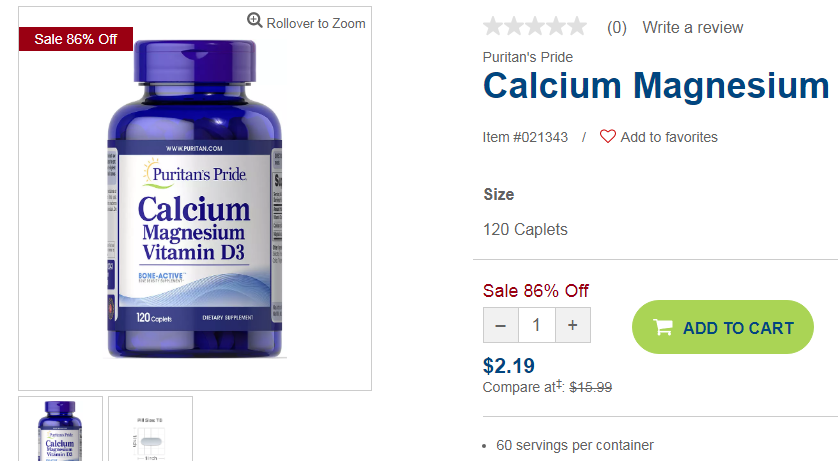
Task: Click the first rating star
Action: (x=493, y=26)
